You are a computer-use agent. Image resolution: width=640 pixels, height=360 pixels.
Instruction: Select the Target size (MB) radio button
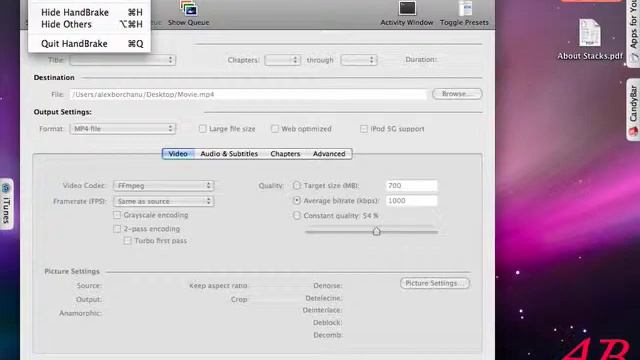click(x=297, y=186)
